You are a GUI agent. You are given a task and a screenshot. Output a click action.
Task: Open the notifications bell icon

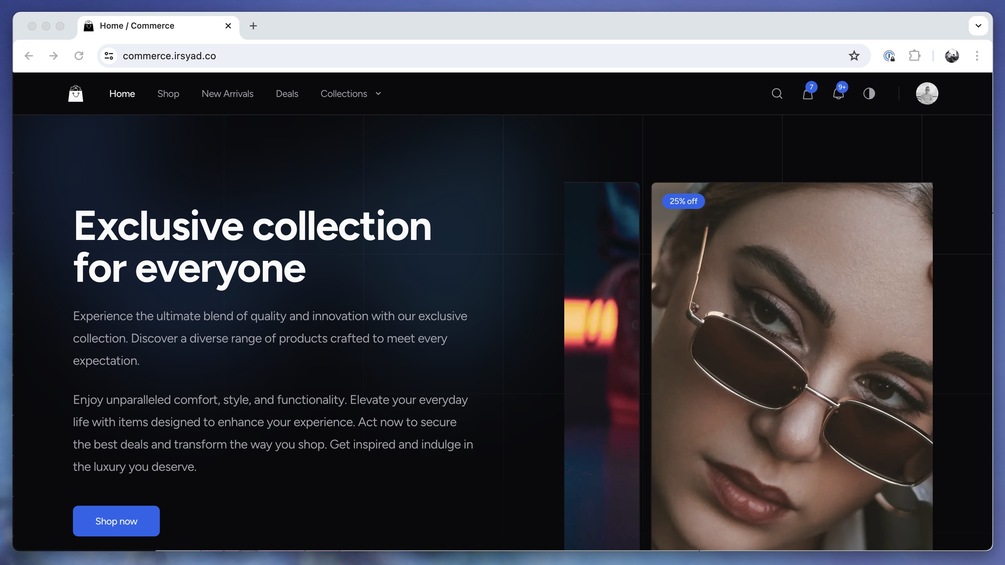(x=838, y=94)
